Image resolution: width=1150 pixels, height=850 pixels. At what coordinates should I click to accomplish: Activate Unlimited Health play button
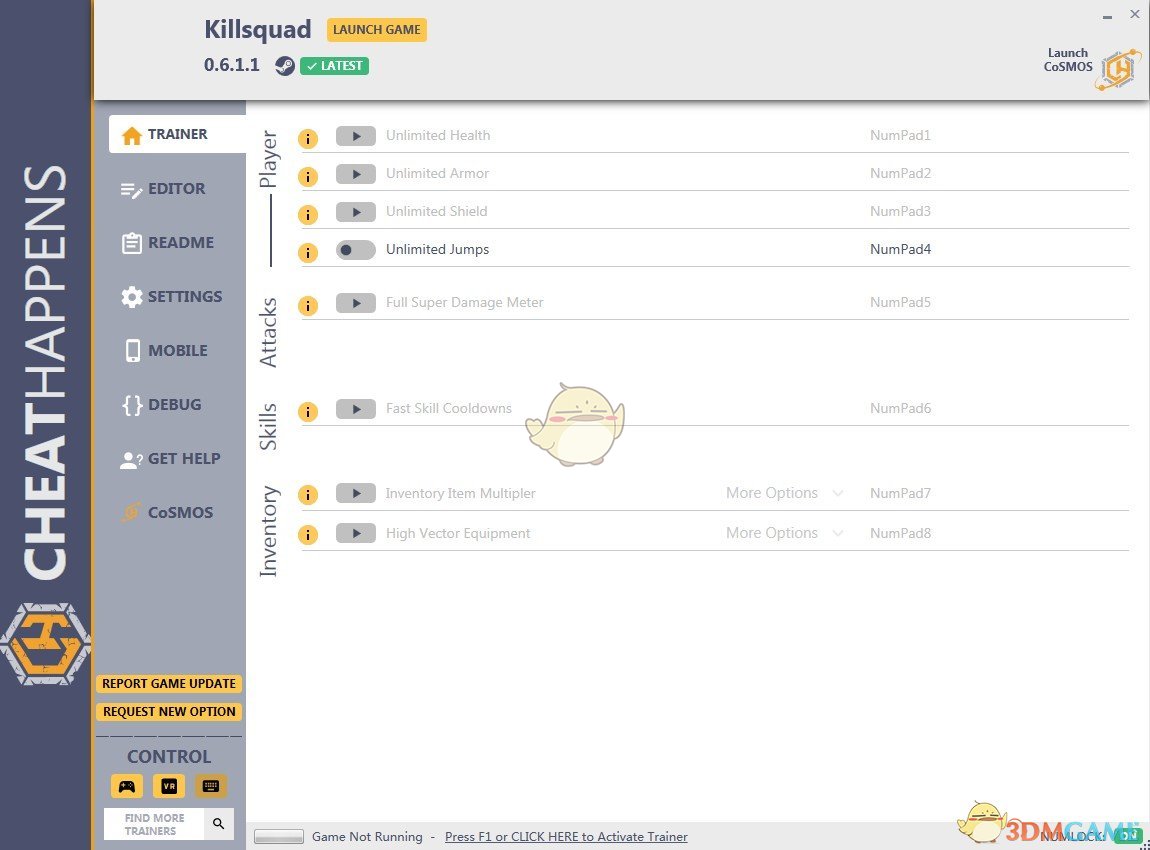(356, 136)
